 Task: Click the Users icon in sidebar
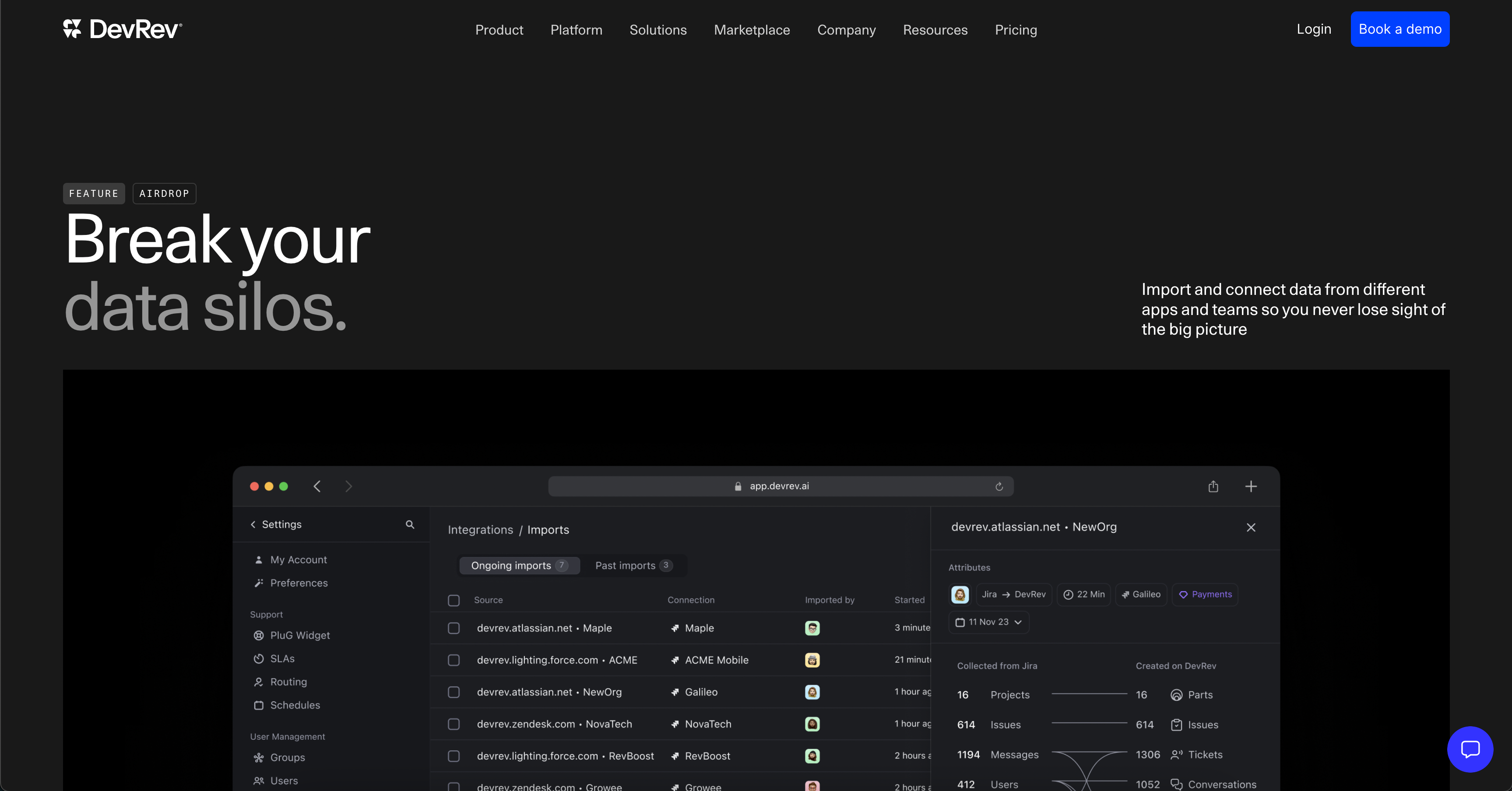click(x=258, y=780)
